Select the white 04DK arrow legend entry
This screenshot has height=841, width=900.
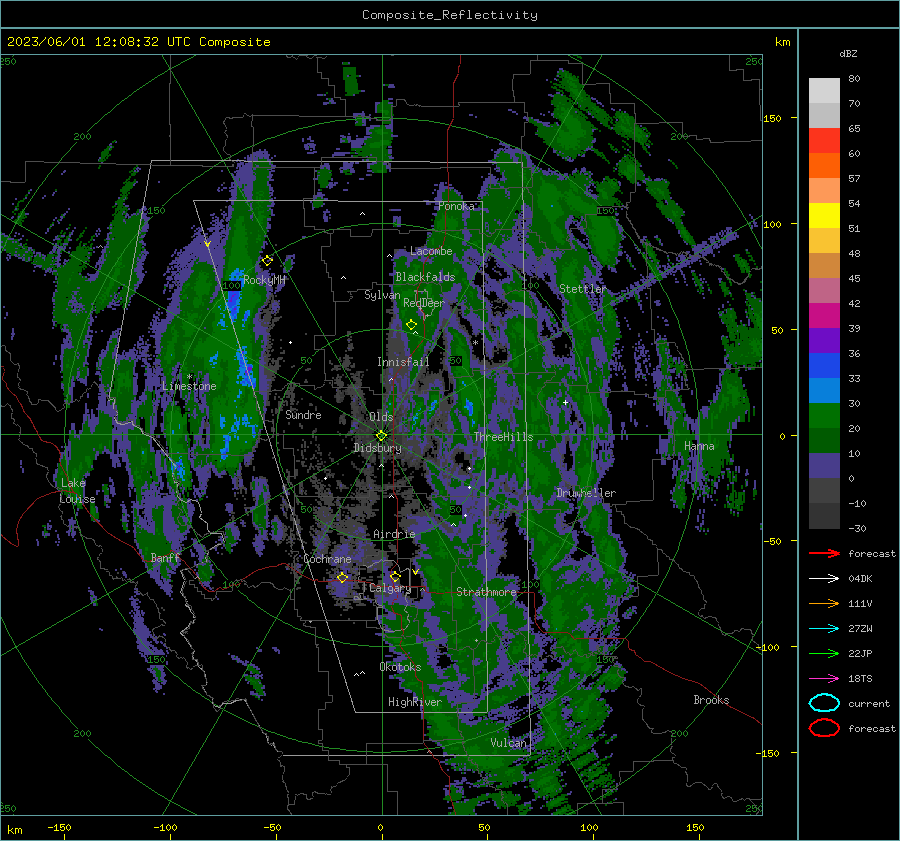(824, 578)
